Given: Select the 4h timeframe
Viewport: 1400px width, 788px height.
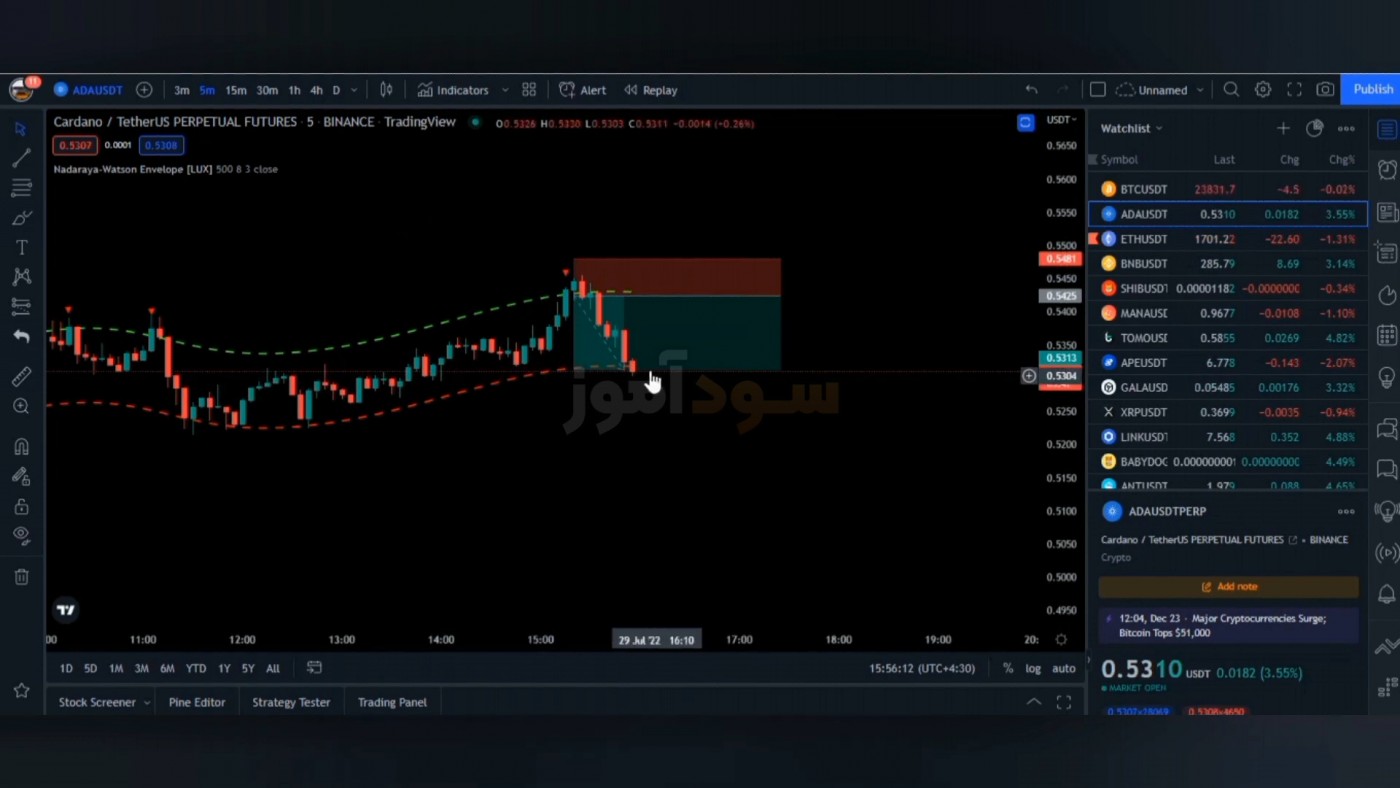Looking at the screenshot, I should (316, 90).
